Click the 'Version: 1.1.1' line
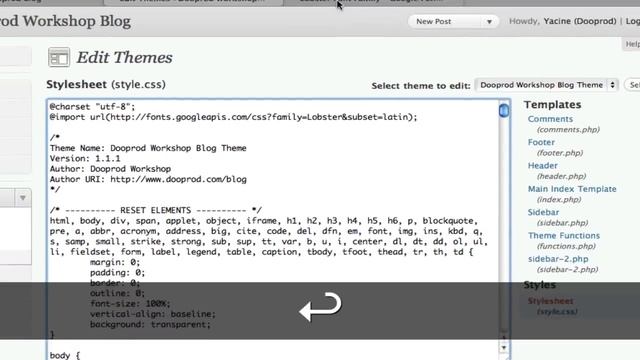The image size is (640, 360). tap(85, 158)
